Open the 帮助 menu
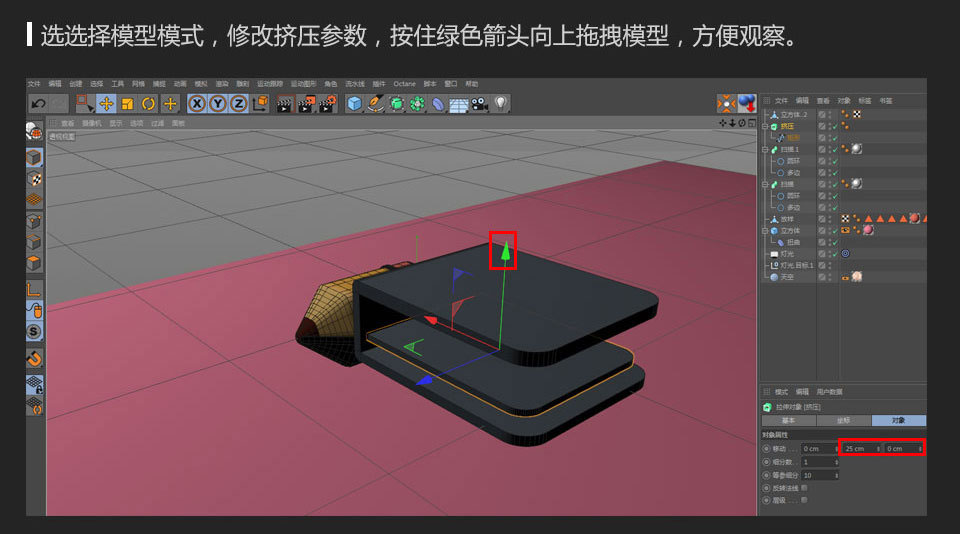Screen dimensions: 960x534 [x=471, y=84]
